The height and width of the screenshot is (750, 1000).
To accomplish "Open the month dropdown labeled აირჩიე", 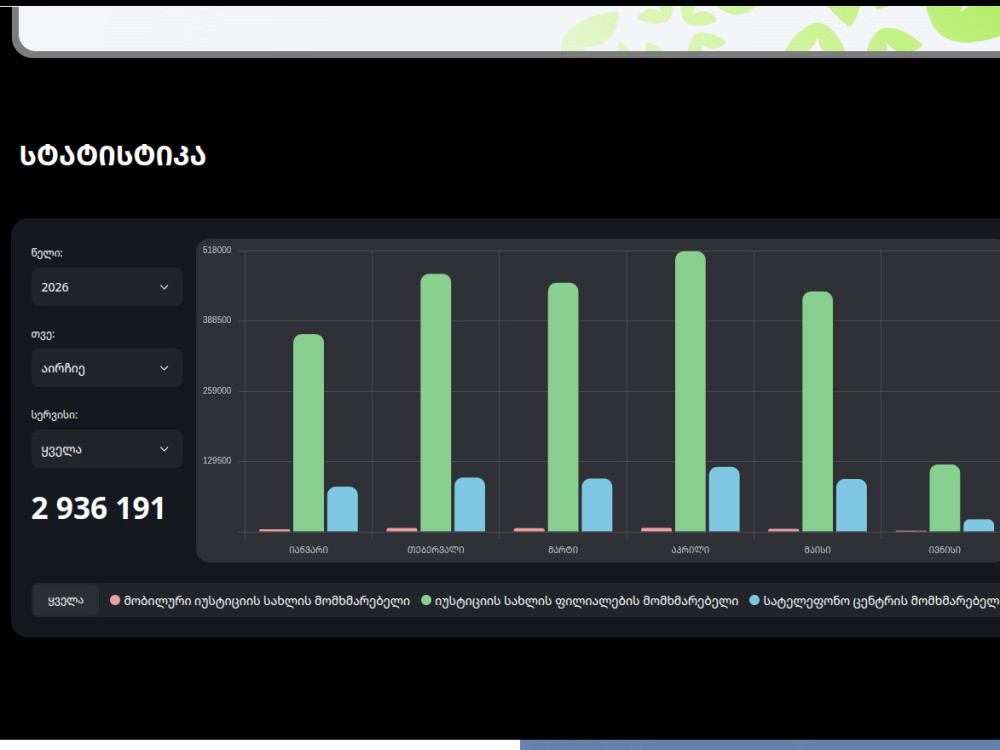I will (x=107, y=368).
